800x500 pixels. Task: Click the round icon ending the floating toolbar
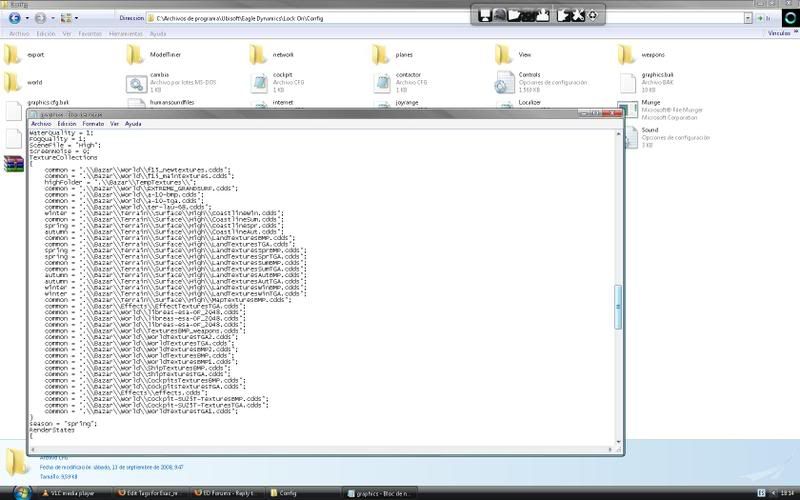pos(592,15)
